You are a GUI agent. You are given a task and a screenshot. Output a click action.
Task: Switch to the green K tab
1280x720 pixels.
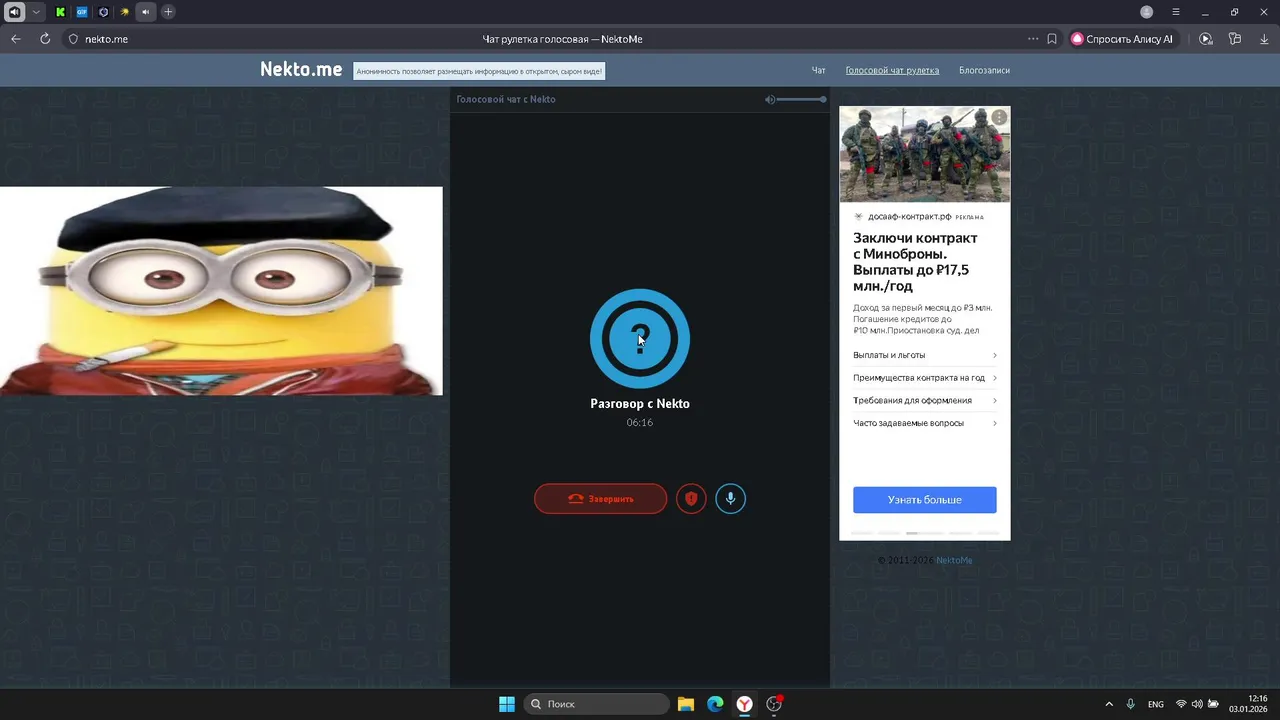click(61, 12)
